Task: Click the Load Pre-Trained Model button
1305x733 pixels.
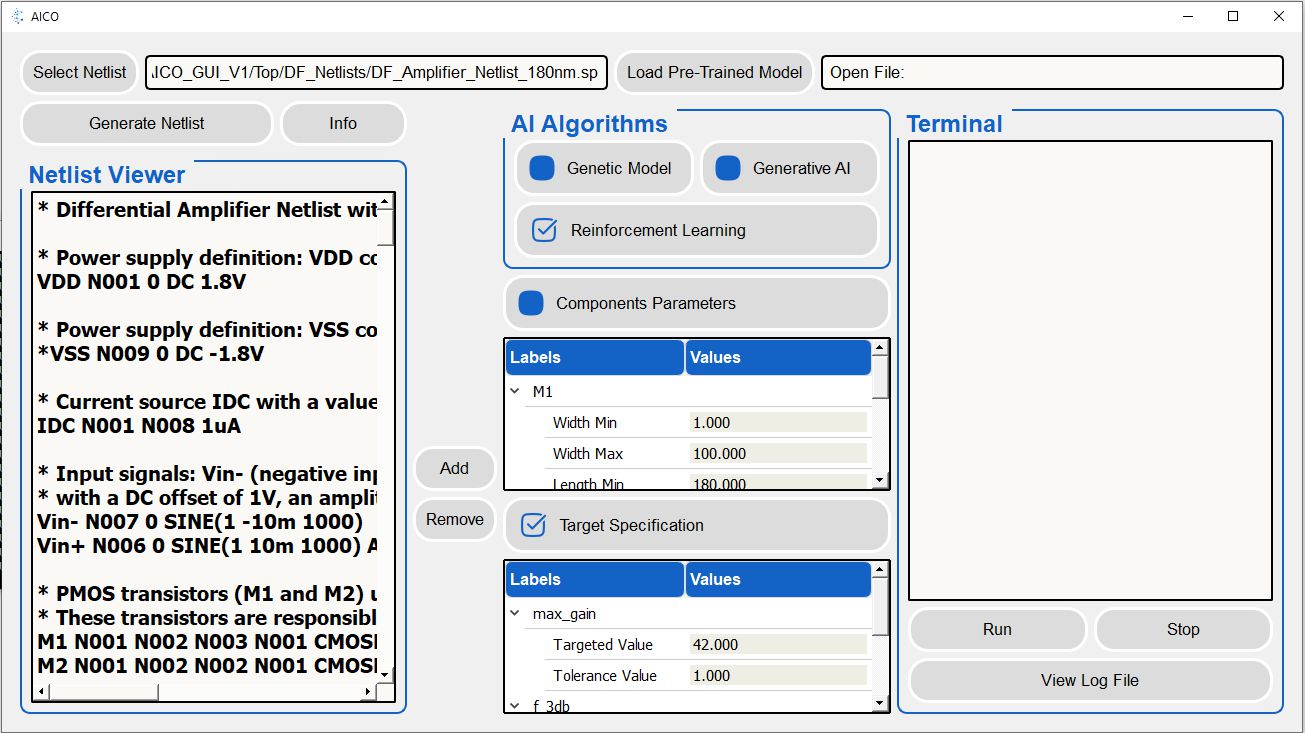Action: click(714, 72)
